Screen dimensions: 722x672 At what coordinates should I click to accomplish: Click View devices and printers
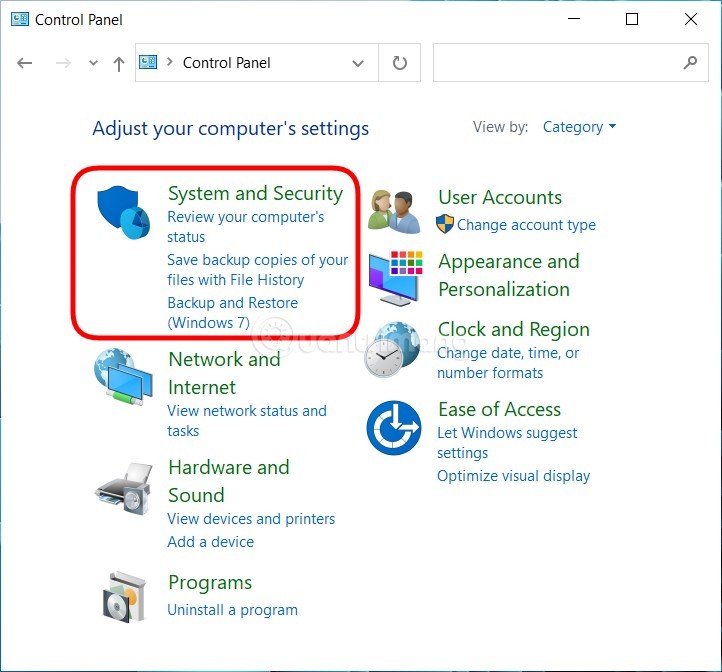point(251,519)
